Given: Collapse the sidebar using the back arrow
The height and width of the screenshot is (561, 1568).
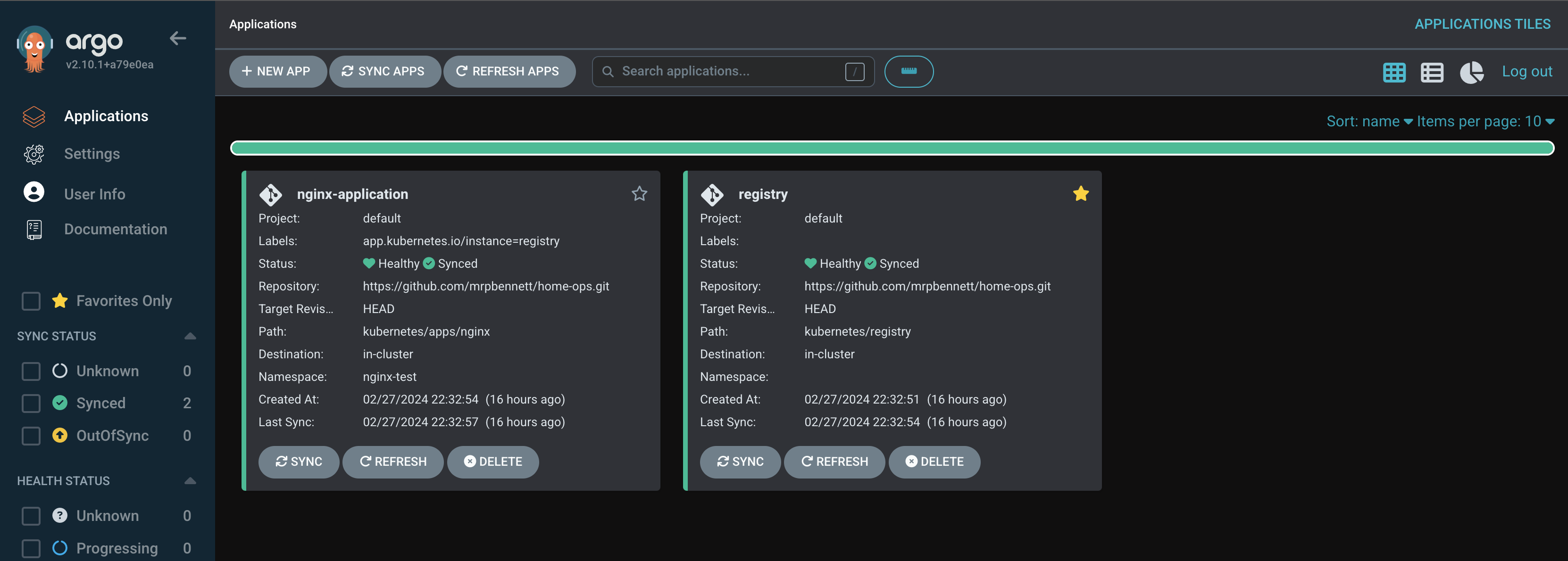Looking at the screenshot, I should point(178,38).
